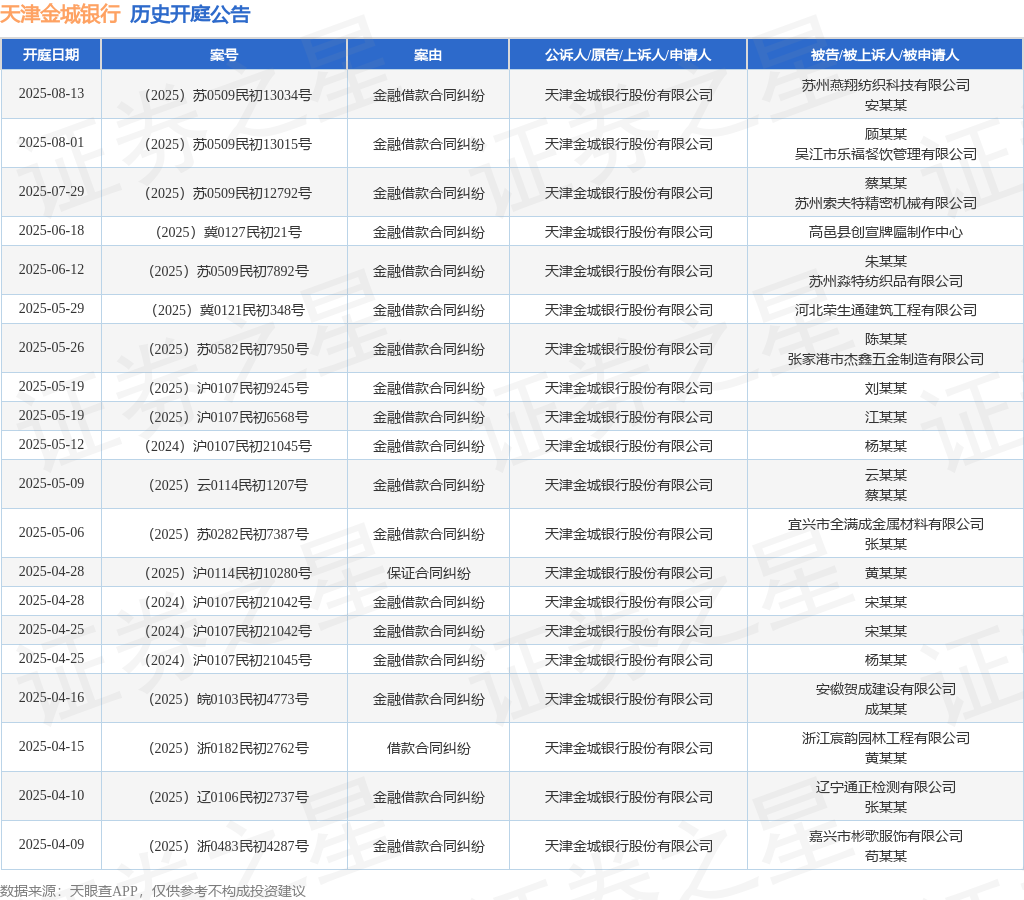Click defendant 安某某
Viewport: 1024px width, 900px height.
[886, 105]
